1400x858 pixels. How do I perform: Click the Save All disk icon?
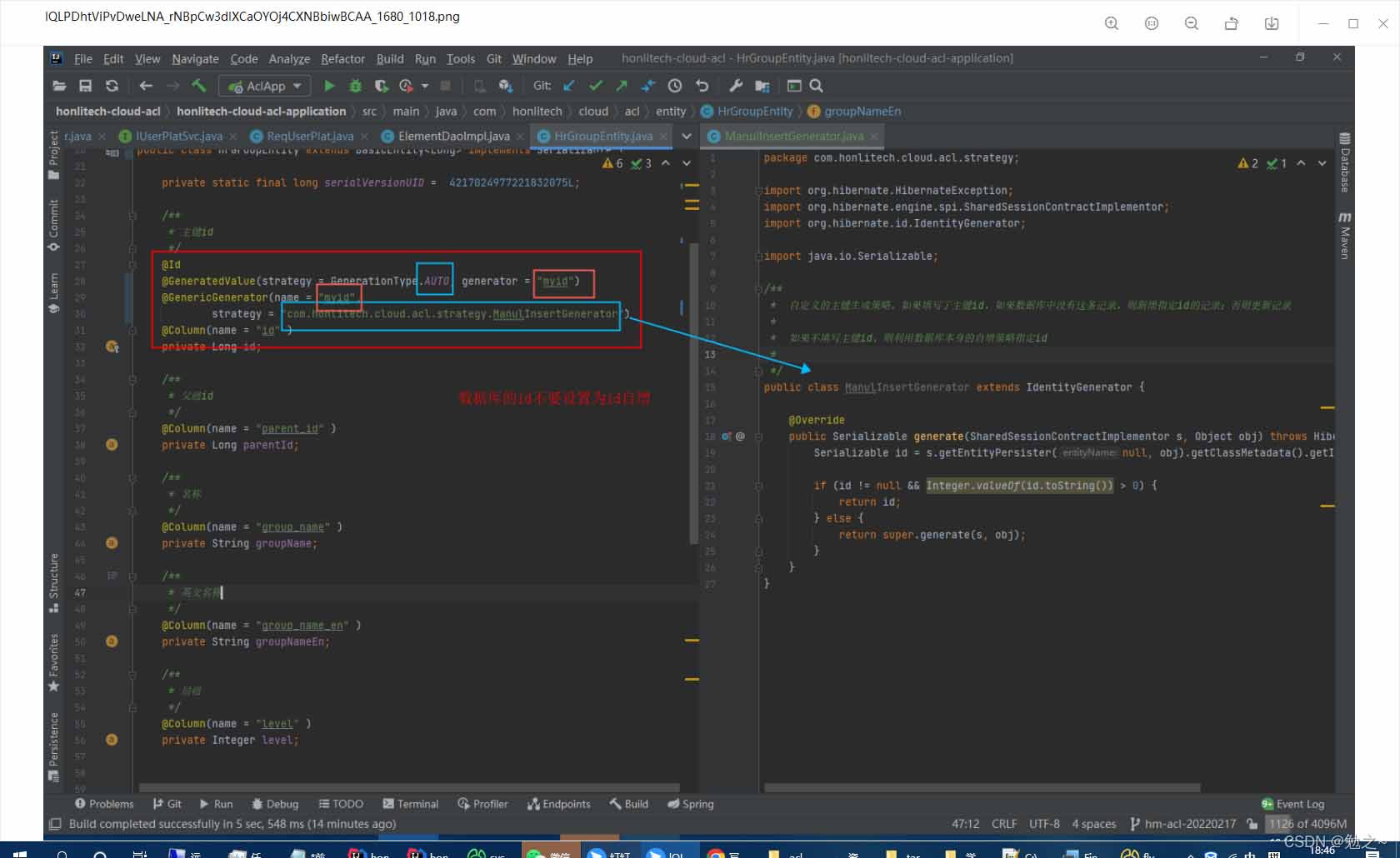[85, 86]
